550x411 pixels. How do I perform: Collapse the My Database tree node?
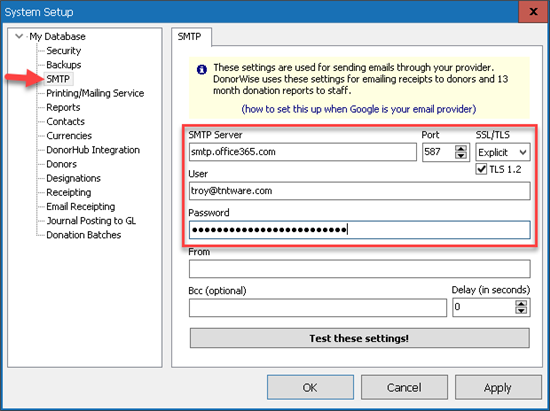click(19, 36)
